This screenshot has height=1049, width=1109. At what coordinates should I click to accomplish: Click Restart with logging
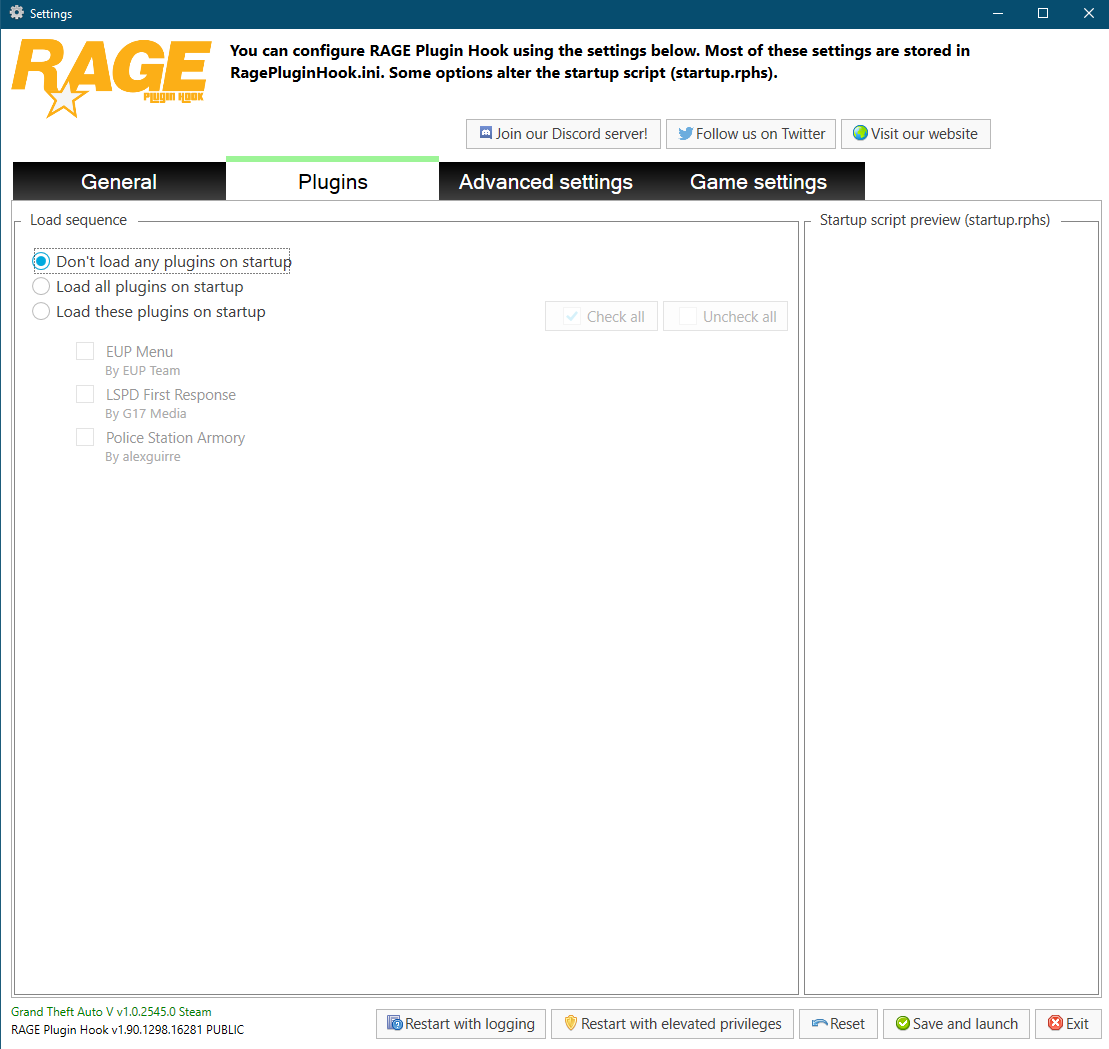pyautogui.click(x=461, y=1024)
